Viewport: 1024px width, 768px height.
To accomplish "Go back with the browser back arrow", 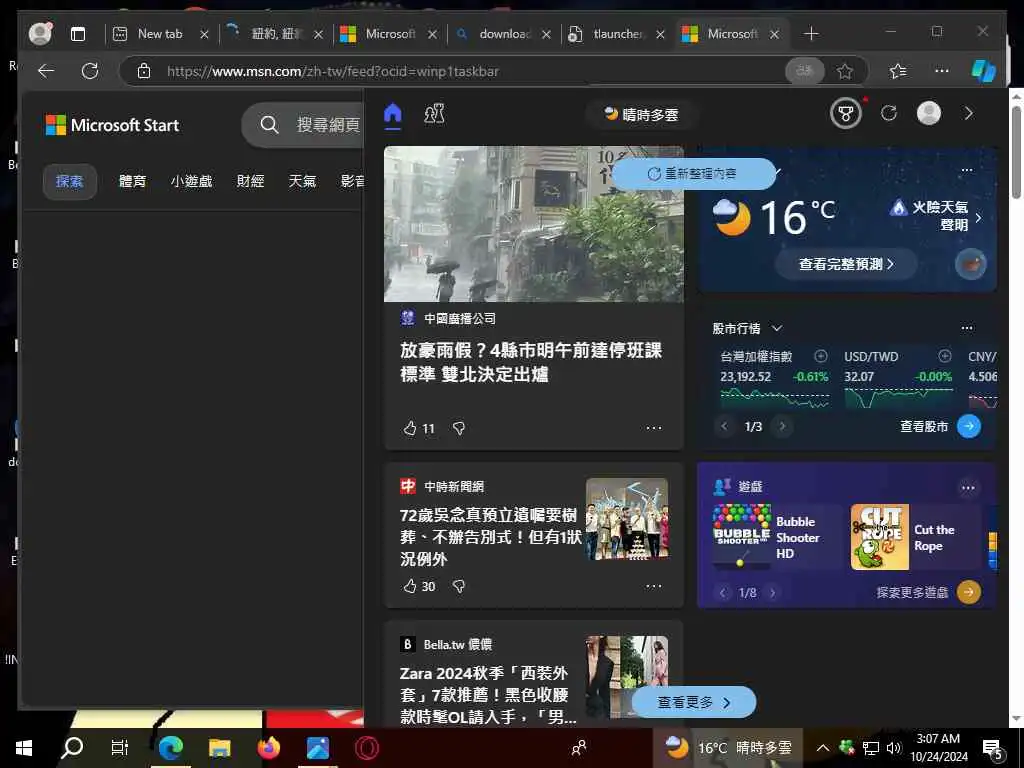I will click(46, 71).
